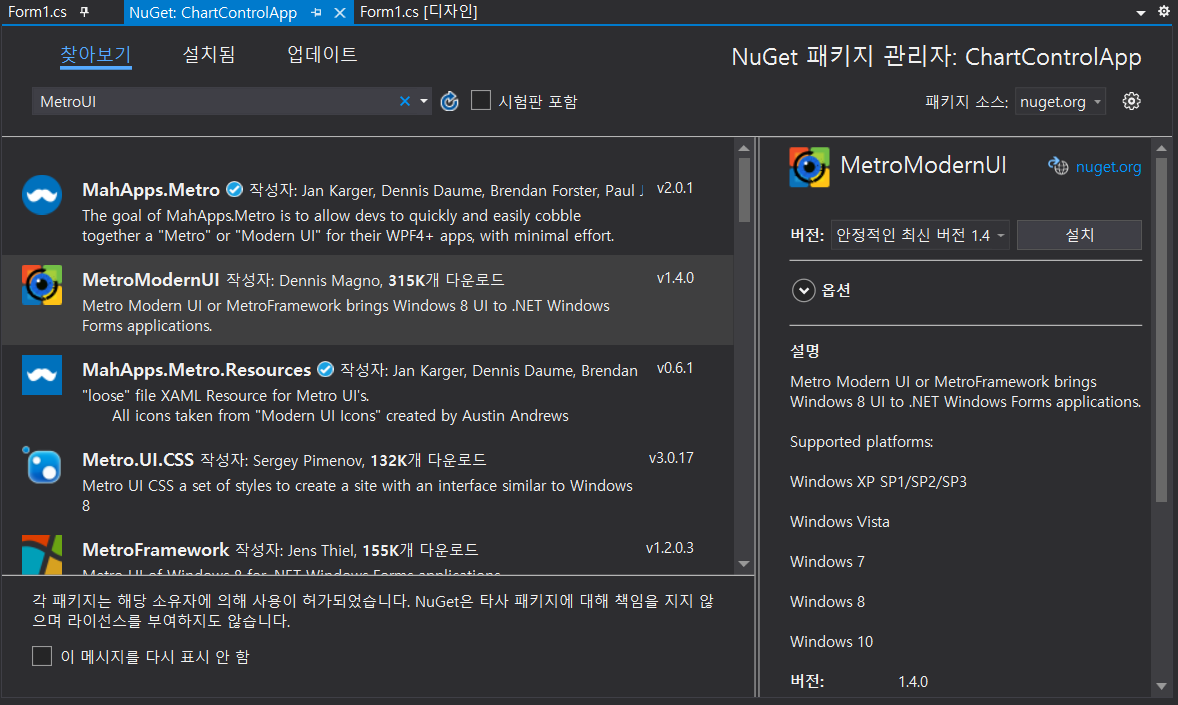Open the search history dropdown arrow
The height and width of the screenshot is (705, 1178).
coord(424,101)
